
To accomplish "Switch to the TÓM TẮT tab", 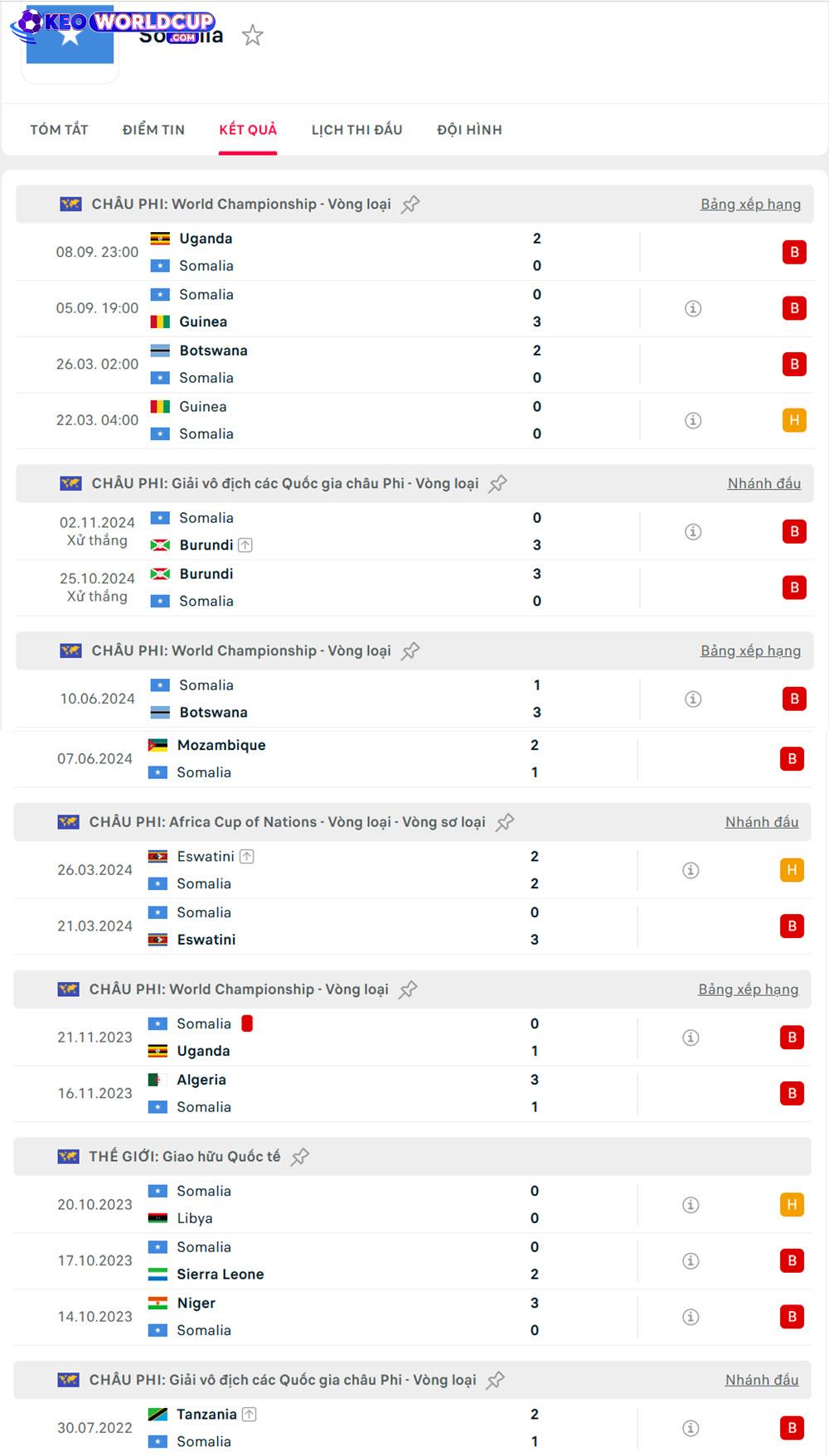I will coord(59,130).
